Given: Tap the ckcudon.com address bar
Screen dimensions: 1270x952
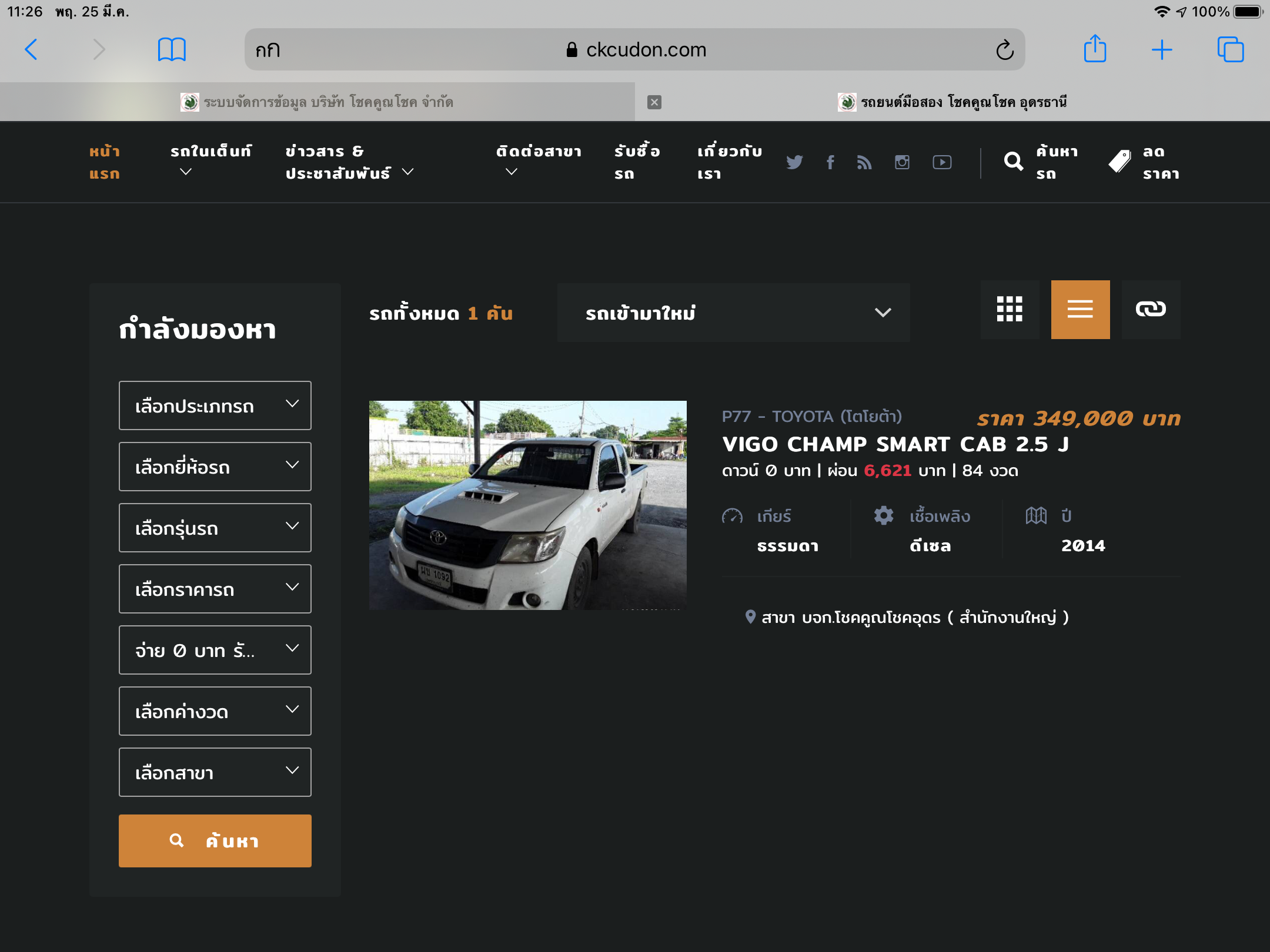Looking at the screenshot, I should click(x=635, y=50).
